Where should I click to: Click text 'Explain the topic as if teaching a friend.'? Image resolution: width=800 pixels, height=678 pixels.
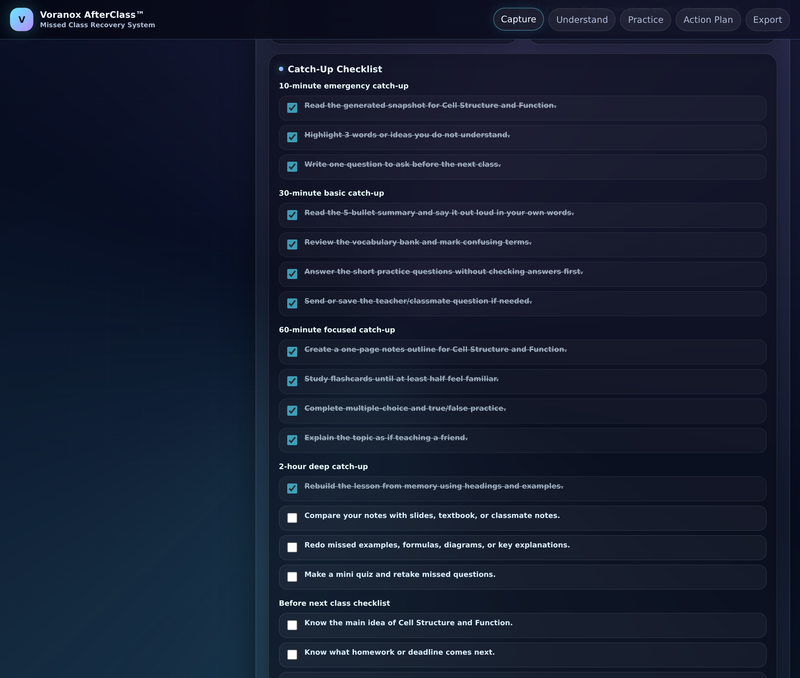[386, 438]
